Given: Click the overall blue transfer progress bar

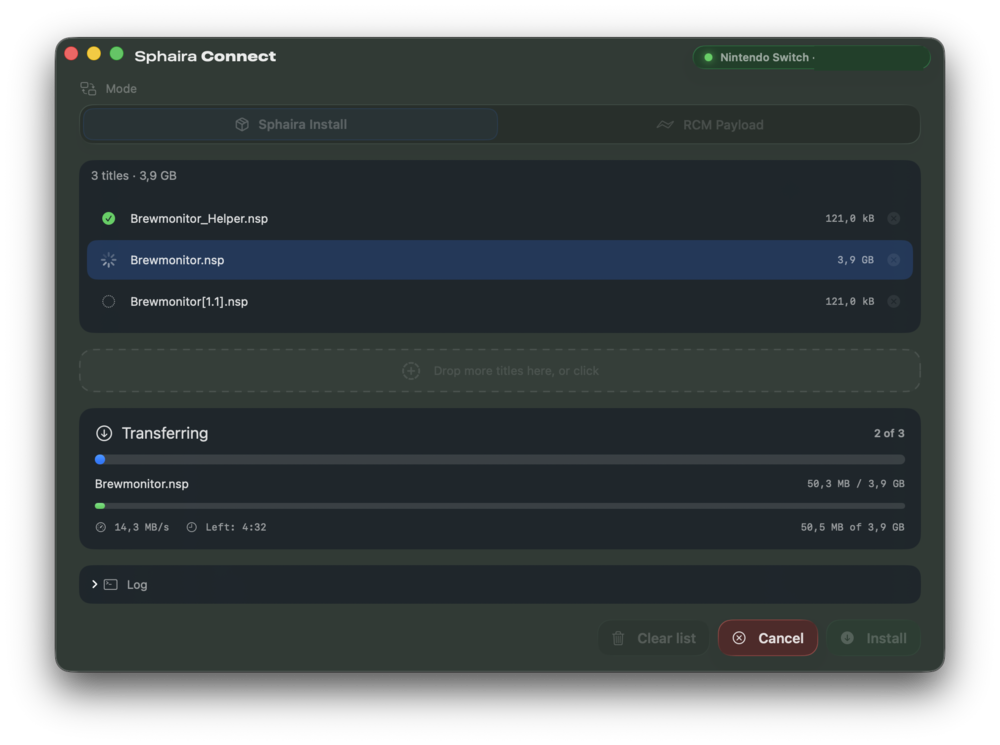Looking at the screenshot, I should [499, 459].
